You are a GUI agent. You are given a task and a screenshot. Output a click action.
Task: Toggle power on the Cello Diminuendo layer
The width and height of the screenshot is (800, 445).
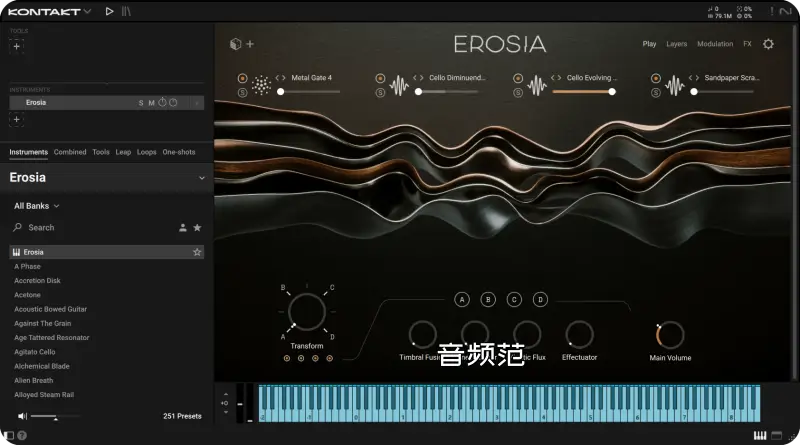(x=380, y=78)
